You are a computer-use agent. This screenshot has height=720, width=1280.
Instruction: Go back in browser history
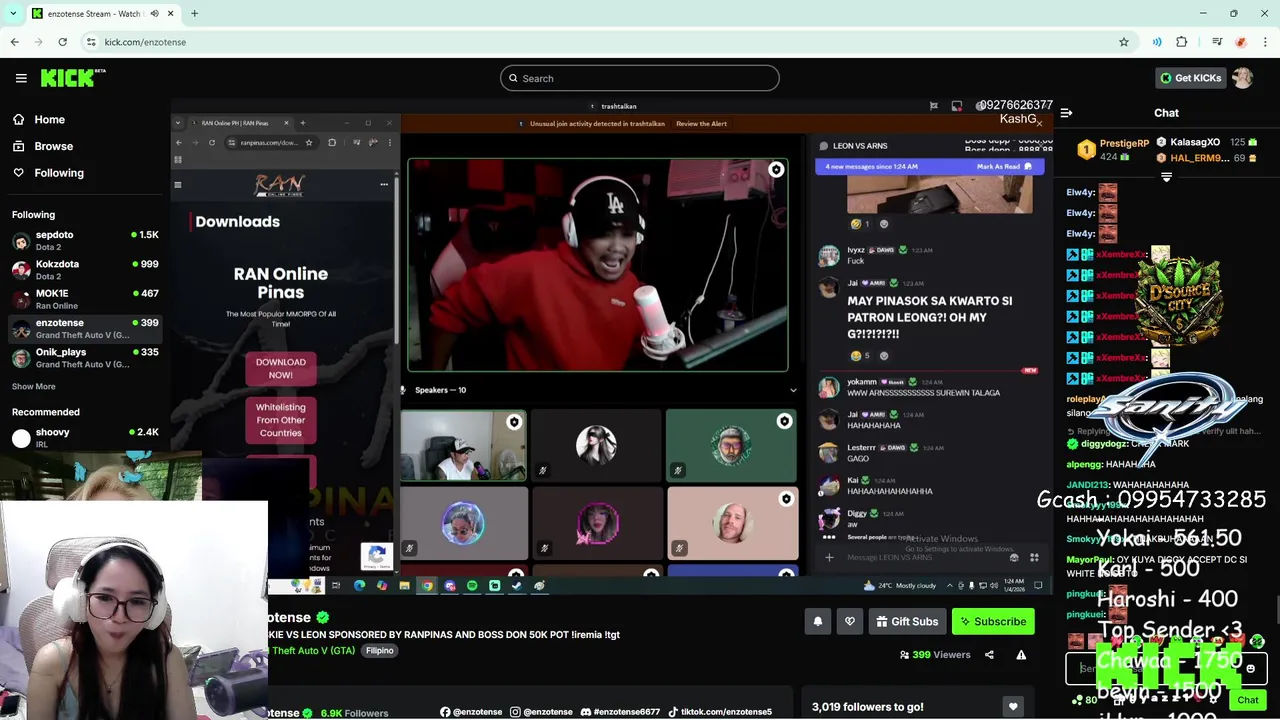pyautogui.click(x=14, y=42)
